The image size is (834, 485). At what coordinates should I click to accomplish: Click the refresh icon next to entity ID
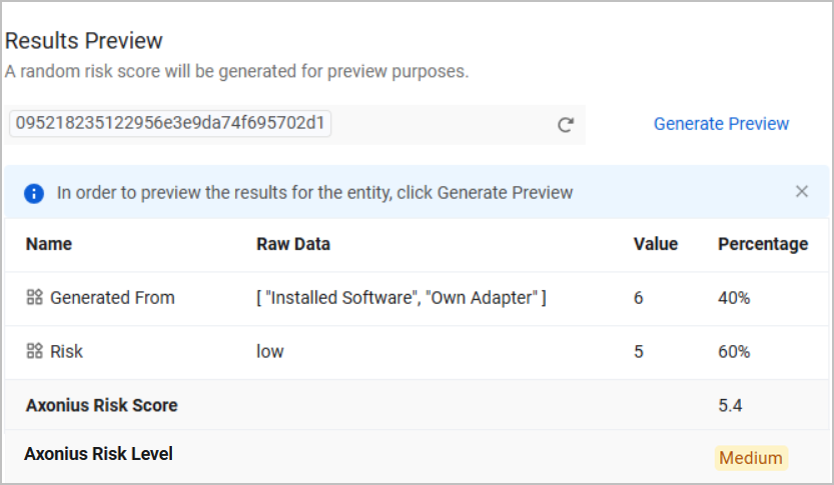click(x=565, y=124)
